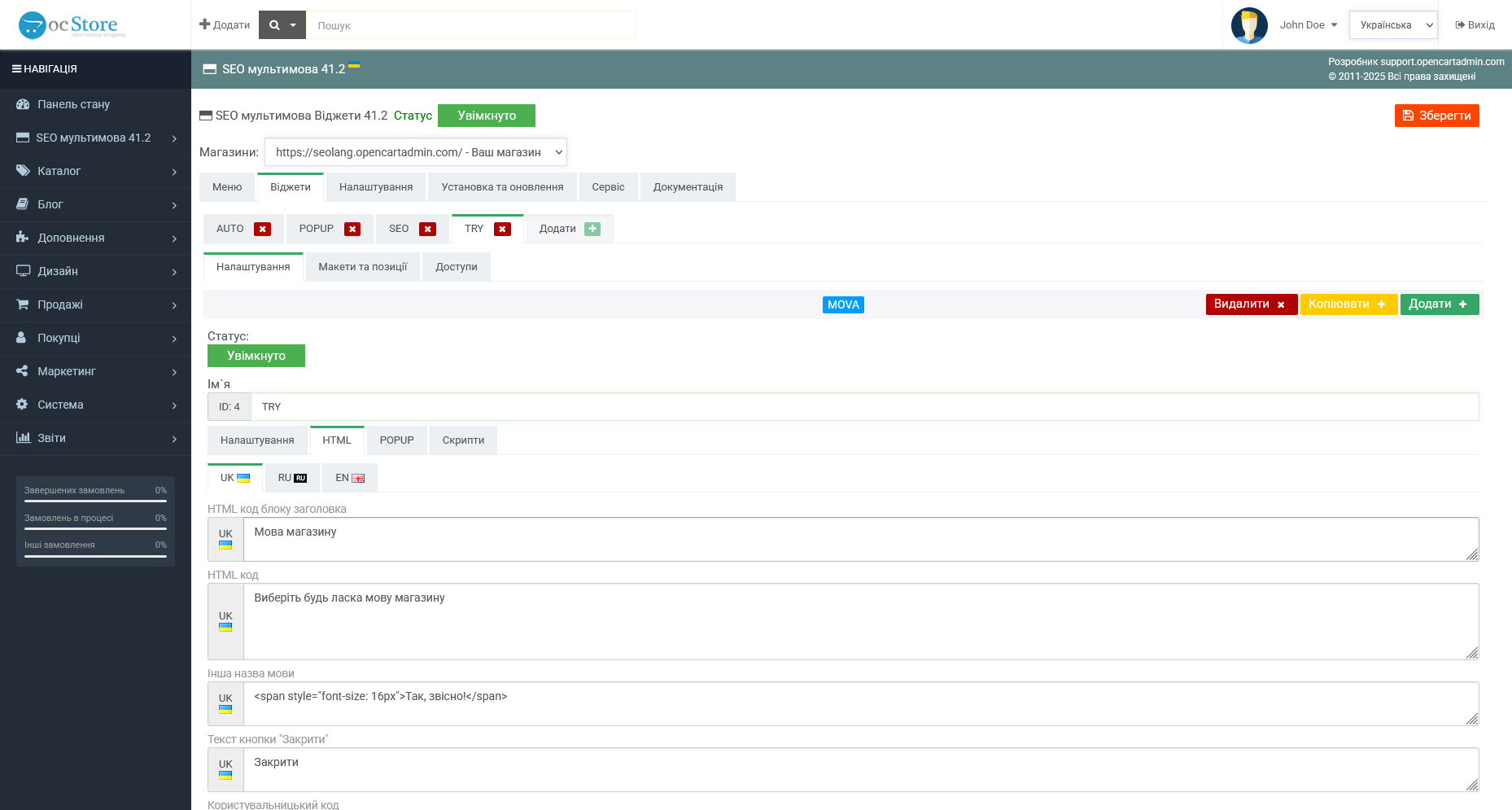1512x810 pixels.
Task: Click the Додати button in top header
Action: (225, 25)
